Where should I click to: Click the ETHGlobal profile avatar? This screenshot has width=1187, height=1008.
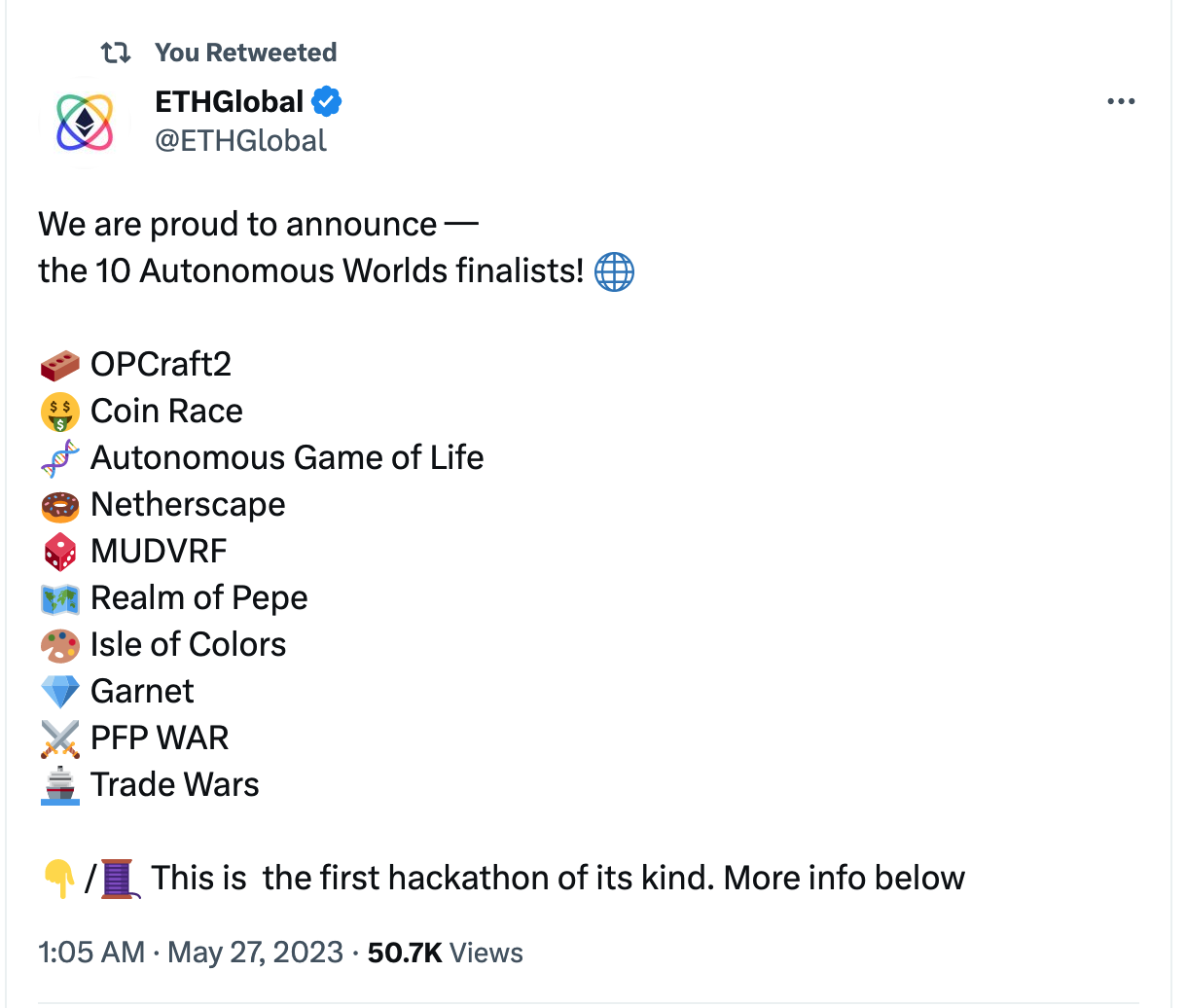[85, 122]
